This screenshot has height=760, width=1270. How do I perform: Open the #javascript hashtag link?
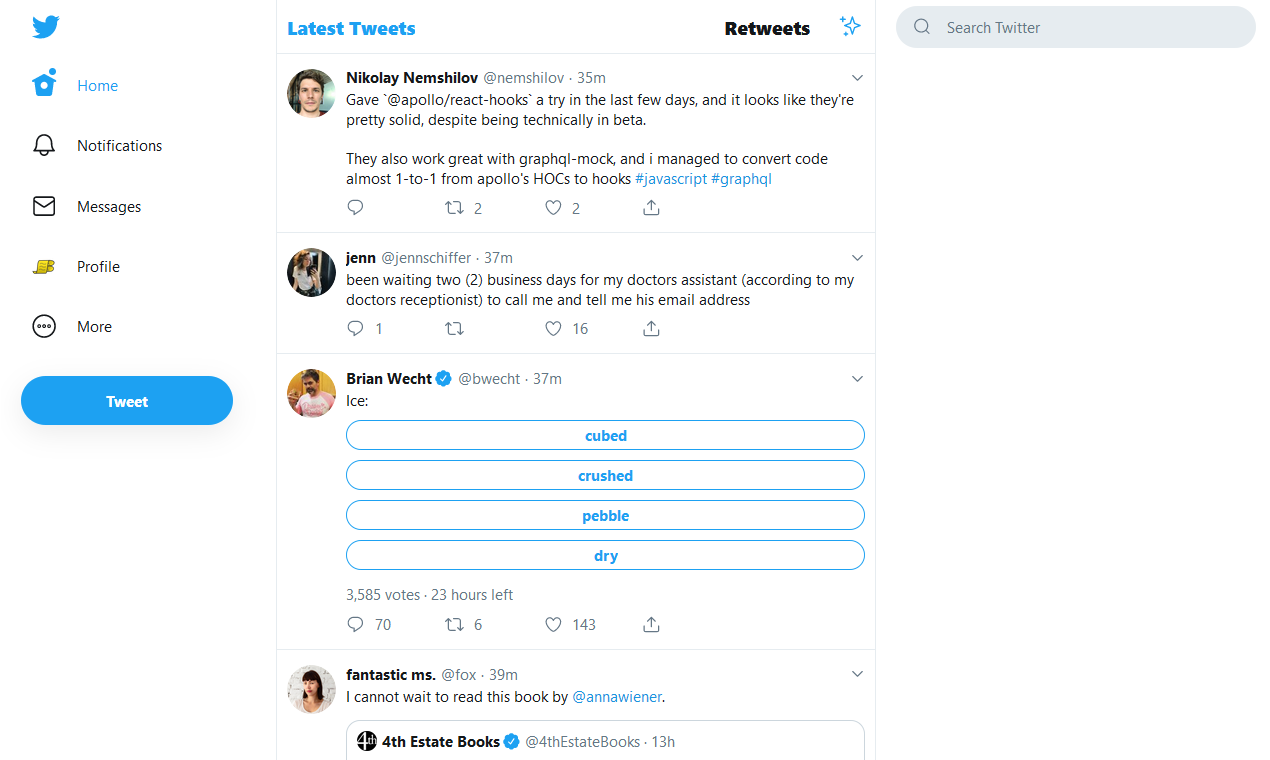click(671, 178)
